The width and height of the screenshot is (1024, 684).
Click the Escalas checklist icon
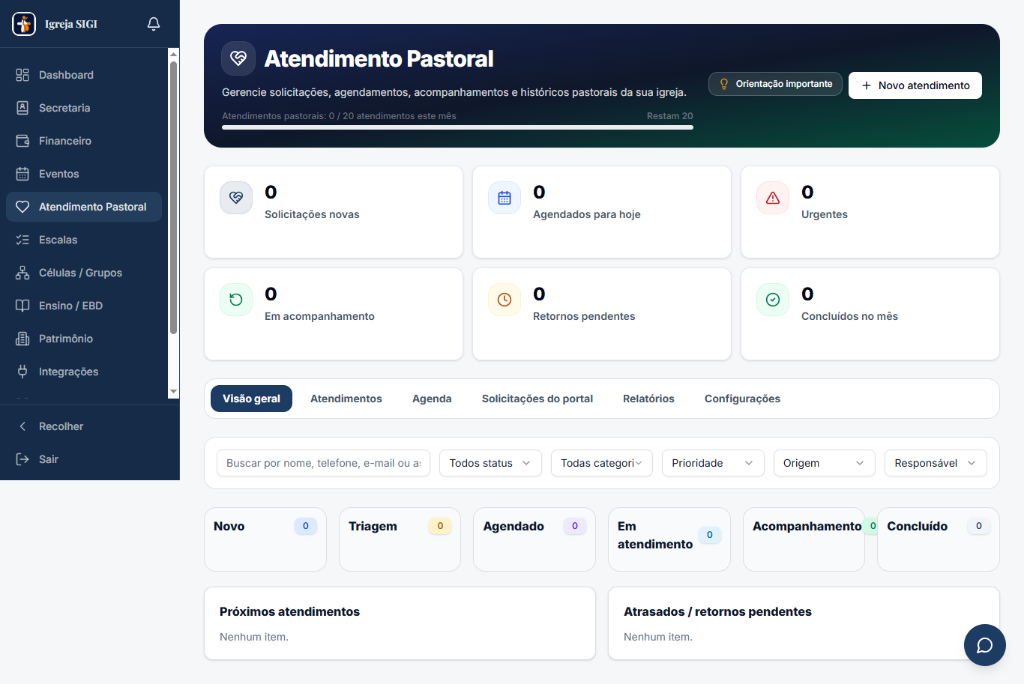22,240
